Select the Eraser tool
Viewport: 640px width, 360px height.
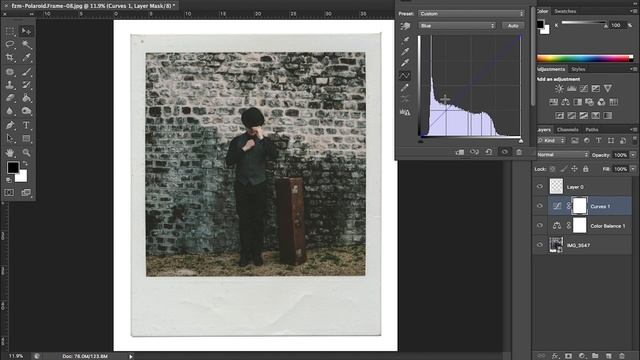point(10,98)
